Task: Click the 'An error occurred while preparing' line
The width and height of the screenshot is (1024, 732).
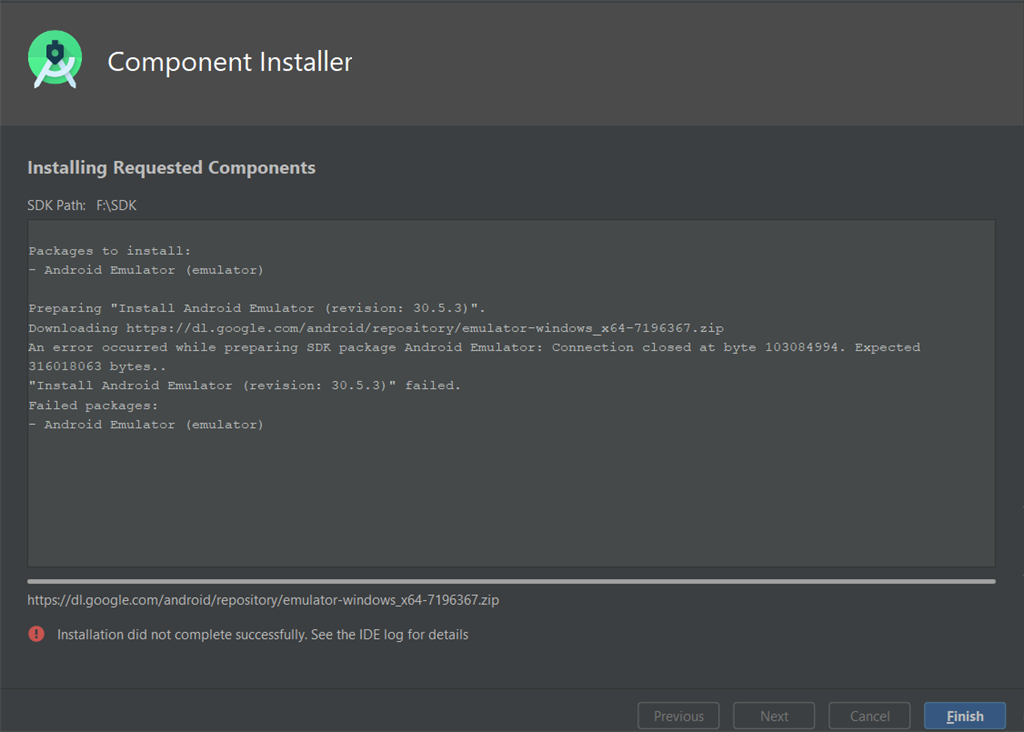Action: point(474,347)
